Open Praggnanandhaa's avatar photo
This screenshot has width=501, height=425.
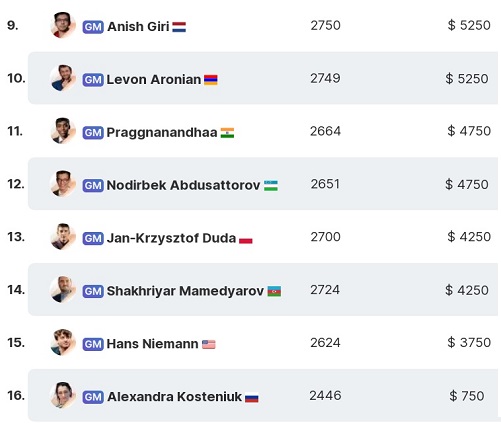(x=63, y=131)
